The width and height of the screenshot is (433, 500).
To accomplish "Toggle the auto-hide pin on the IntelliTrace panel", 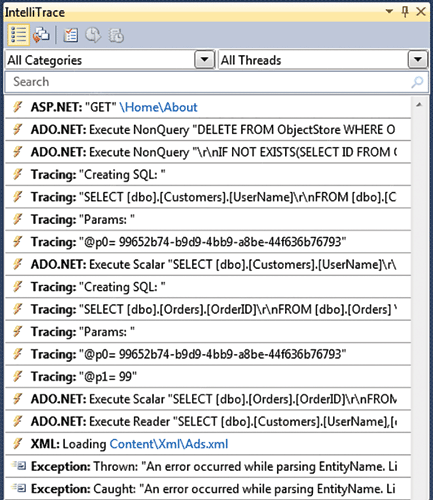I will (405, 12).
